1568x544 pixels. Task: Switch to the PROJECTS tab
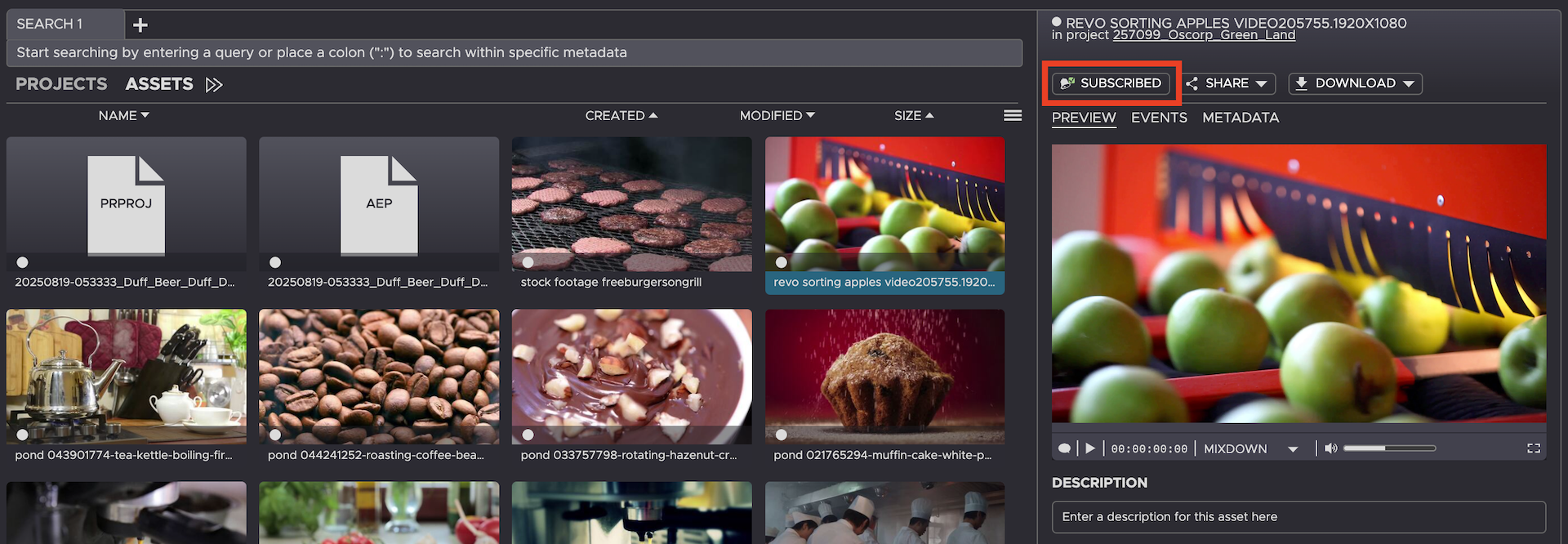point(61,84)
